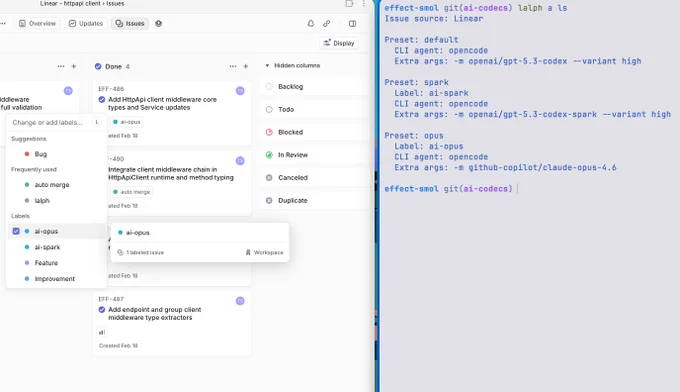Show the Blocked hidden column
The height and width of the screenshot is (392, 680).
tap(314, 132)
